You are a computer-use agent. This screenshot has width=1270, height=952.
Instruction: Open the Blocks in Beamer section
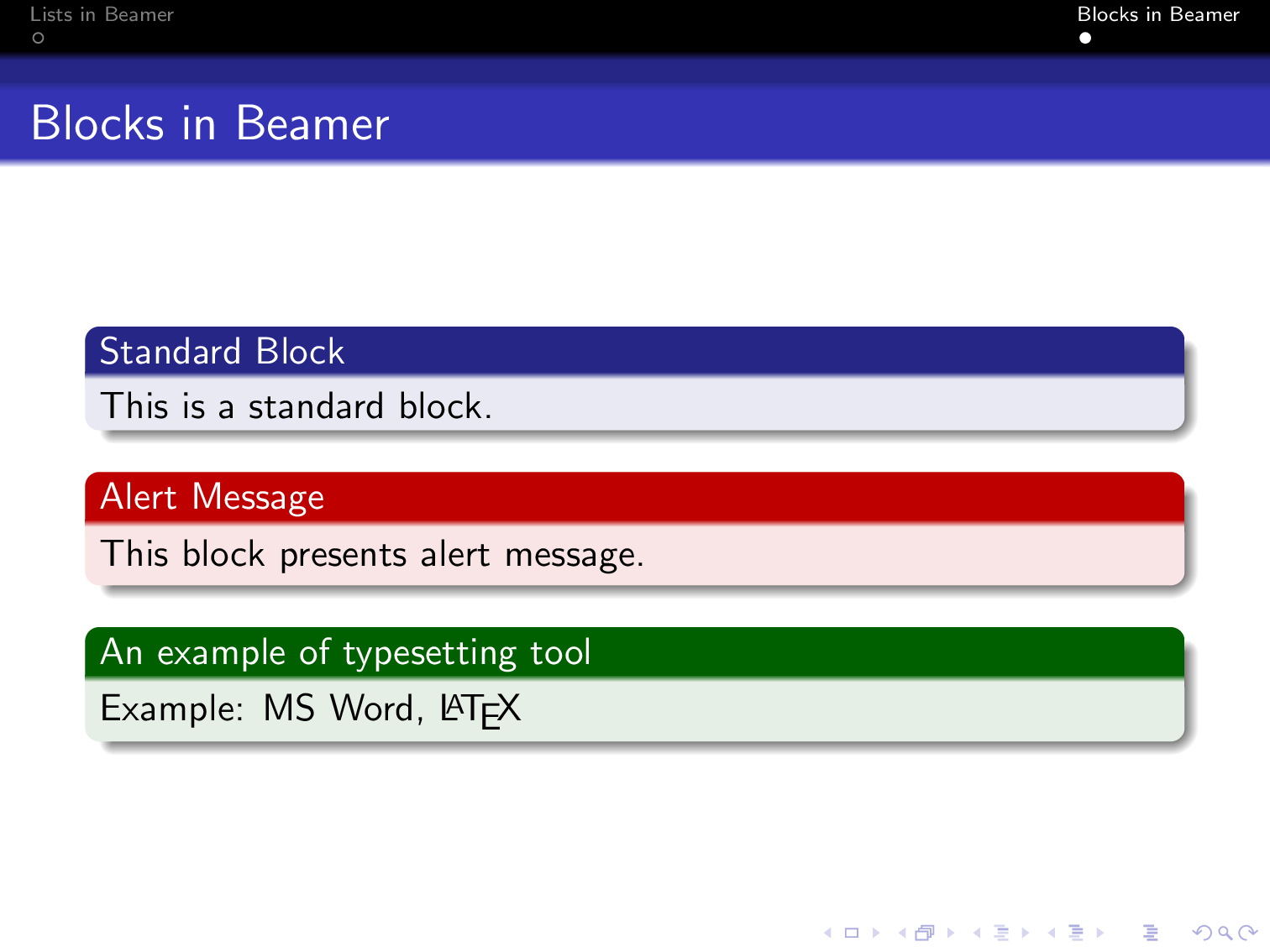pyautogui.click(x=1159, y=14)
